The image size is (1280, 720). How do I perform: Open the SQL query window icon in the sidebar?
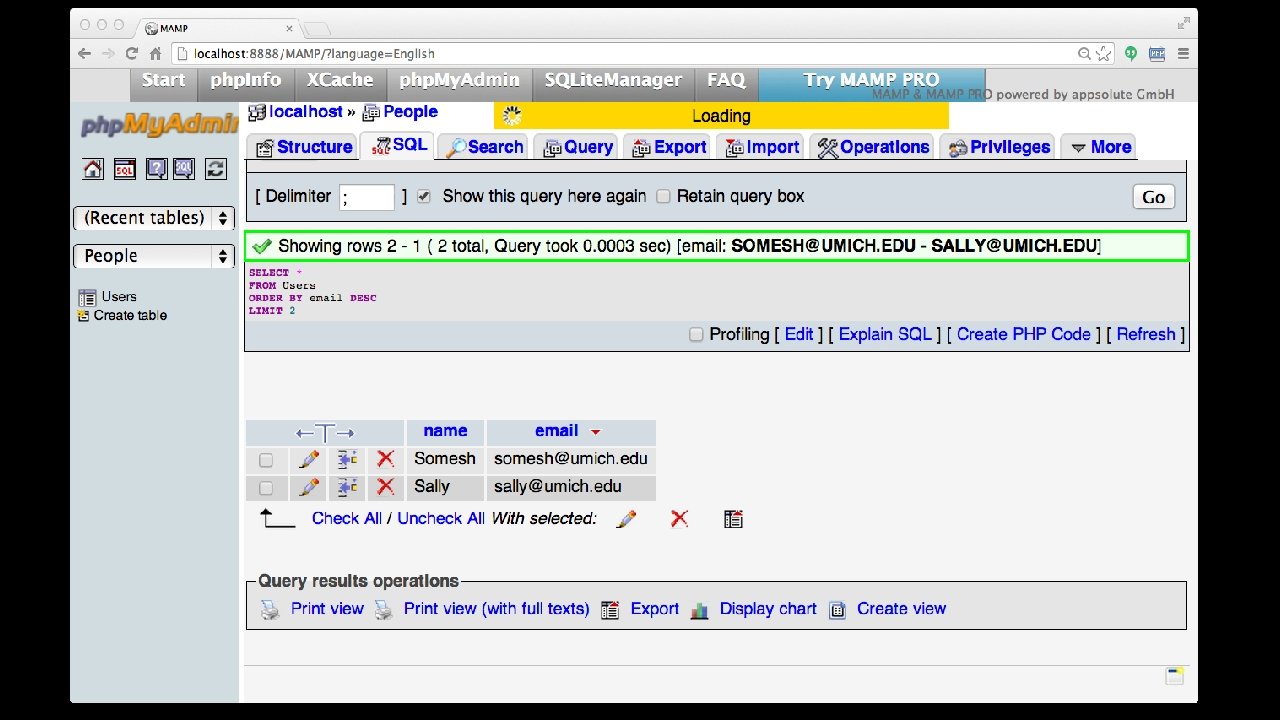124,169
